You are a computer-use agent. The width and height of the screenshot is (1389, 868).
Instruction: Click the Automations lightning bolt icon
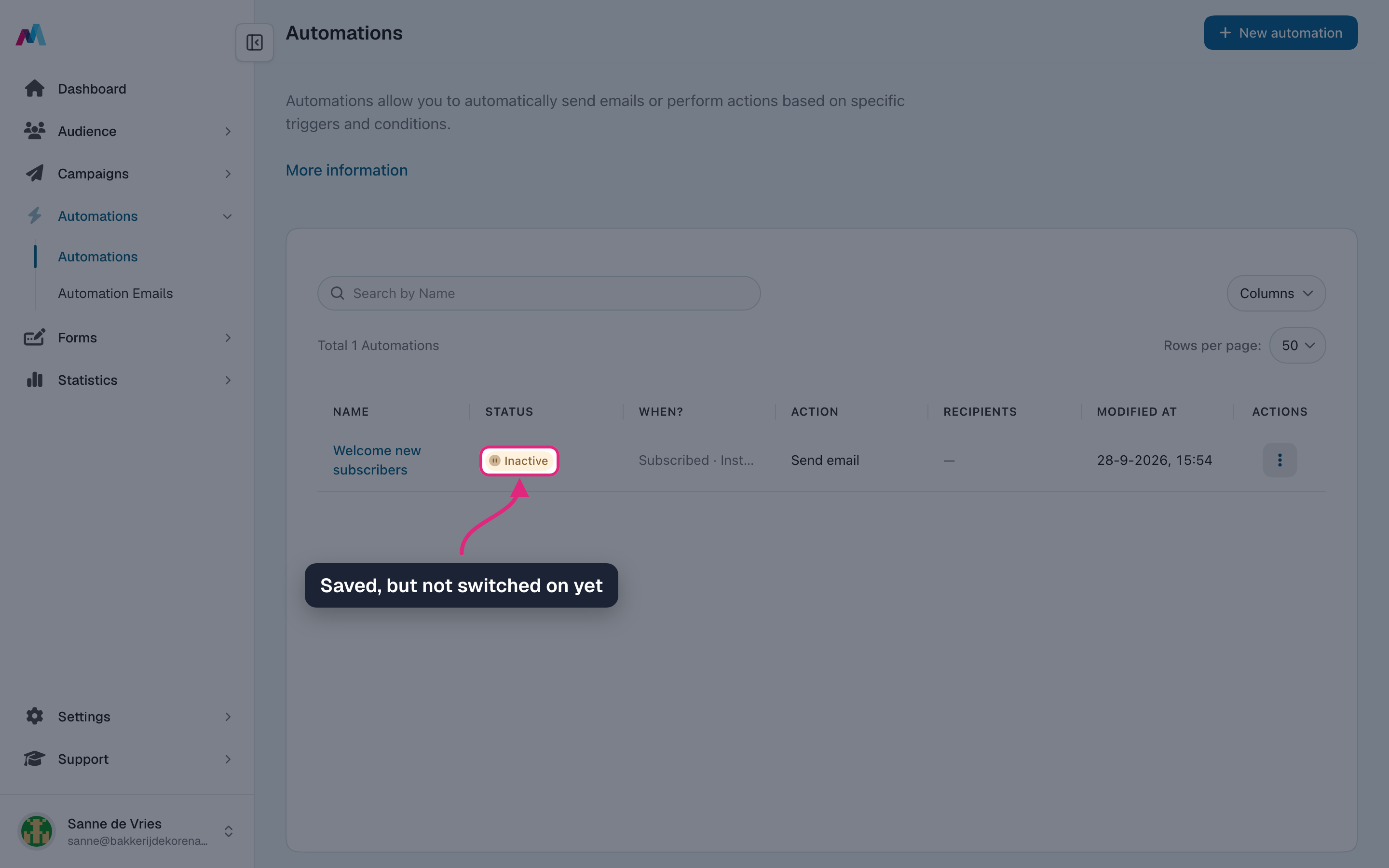coord(34,216)
